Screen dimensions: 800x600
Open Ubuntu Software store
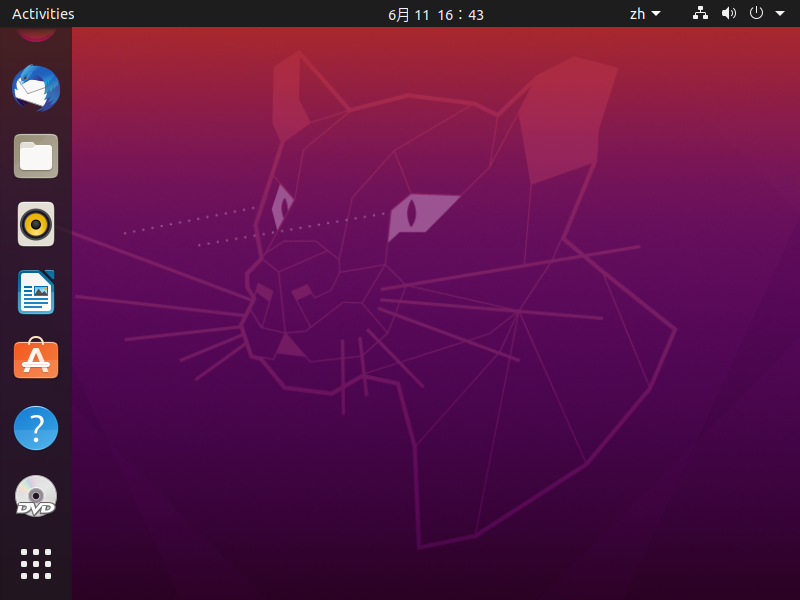pyautogui.click(x=36, y=358)
